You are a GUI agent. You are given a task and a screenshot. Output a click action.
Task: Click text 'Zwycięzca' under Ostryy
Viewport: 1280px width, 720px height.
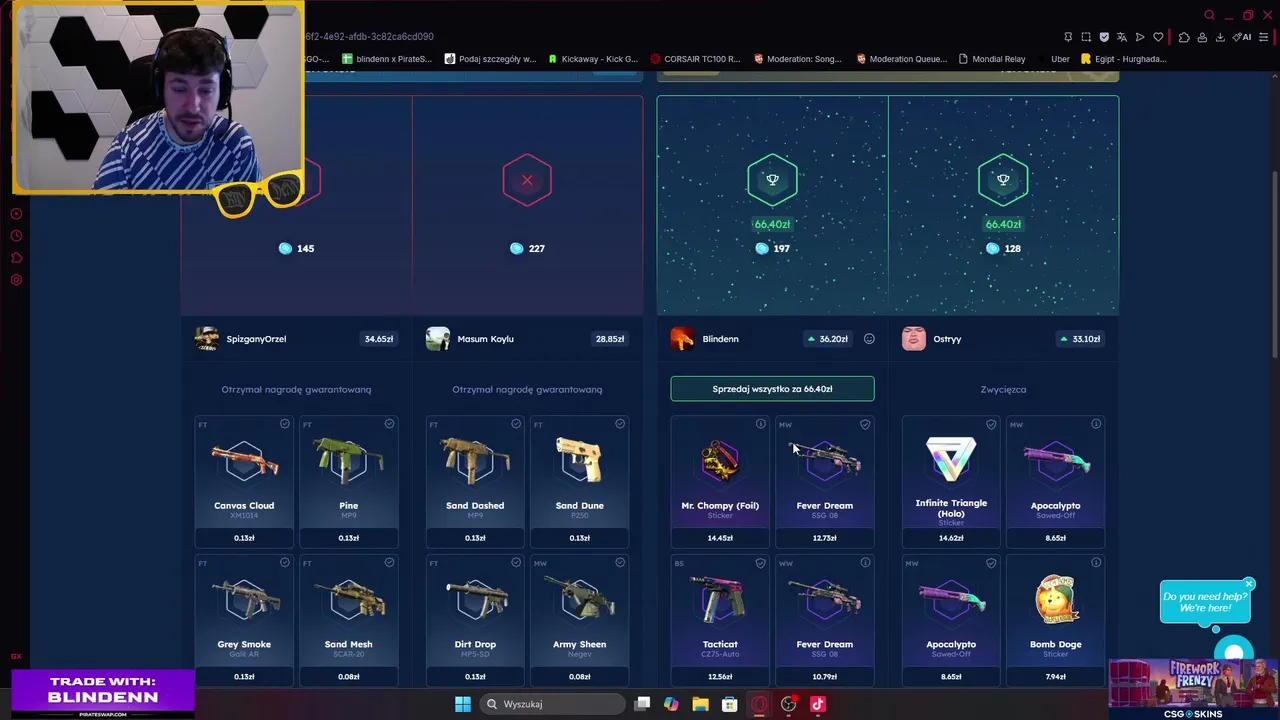(x=1003, y=389)
